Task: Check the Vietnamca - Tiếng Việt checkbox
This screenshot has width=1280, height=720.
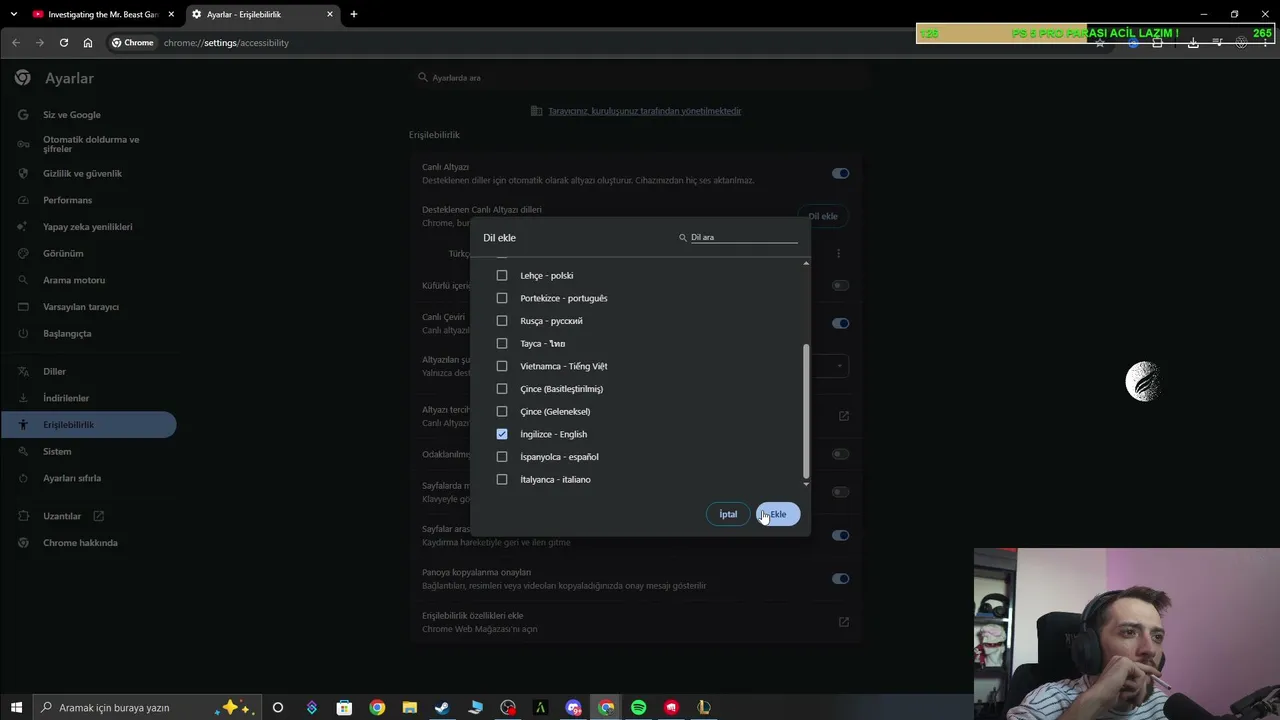Action: pyautogui.click(x=502, y=366)
